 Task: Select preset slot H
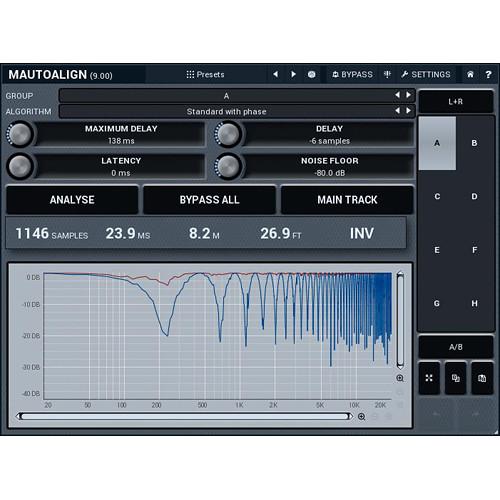tap(474, 303)
